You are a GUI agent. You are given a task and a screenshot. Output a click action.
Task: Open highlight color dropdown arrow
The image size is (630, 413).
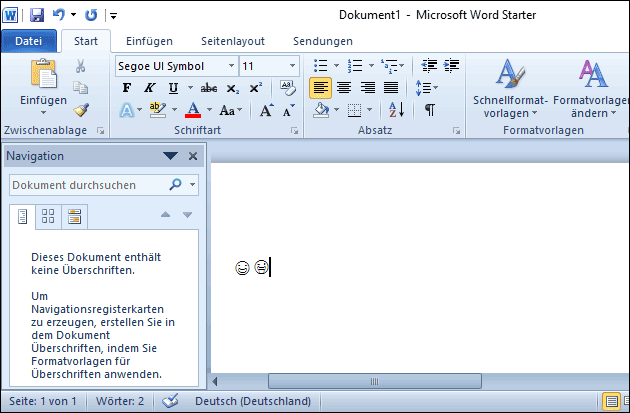click(x=174, y=110)
